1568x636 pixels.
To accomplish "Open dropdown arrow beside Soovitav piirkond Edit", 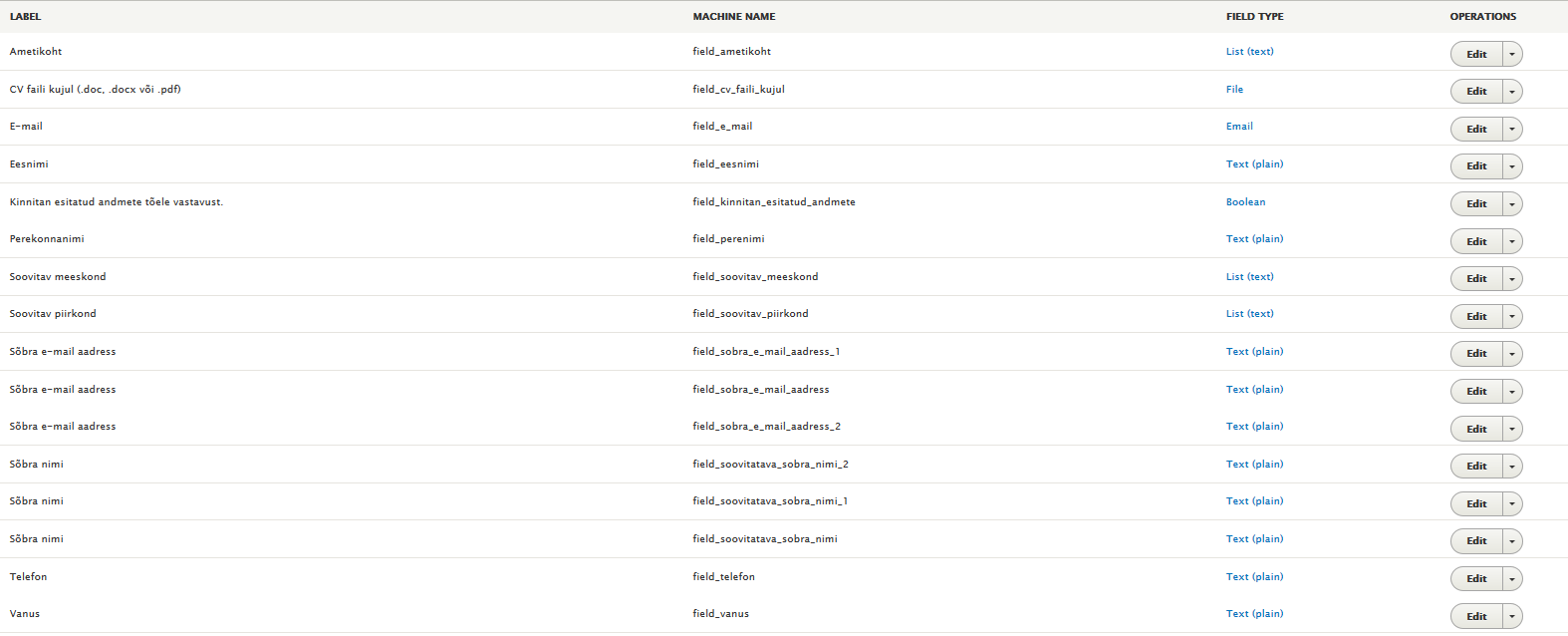I will [x=1511, y=316].
